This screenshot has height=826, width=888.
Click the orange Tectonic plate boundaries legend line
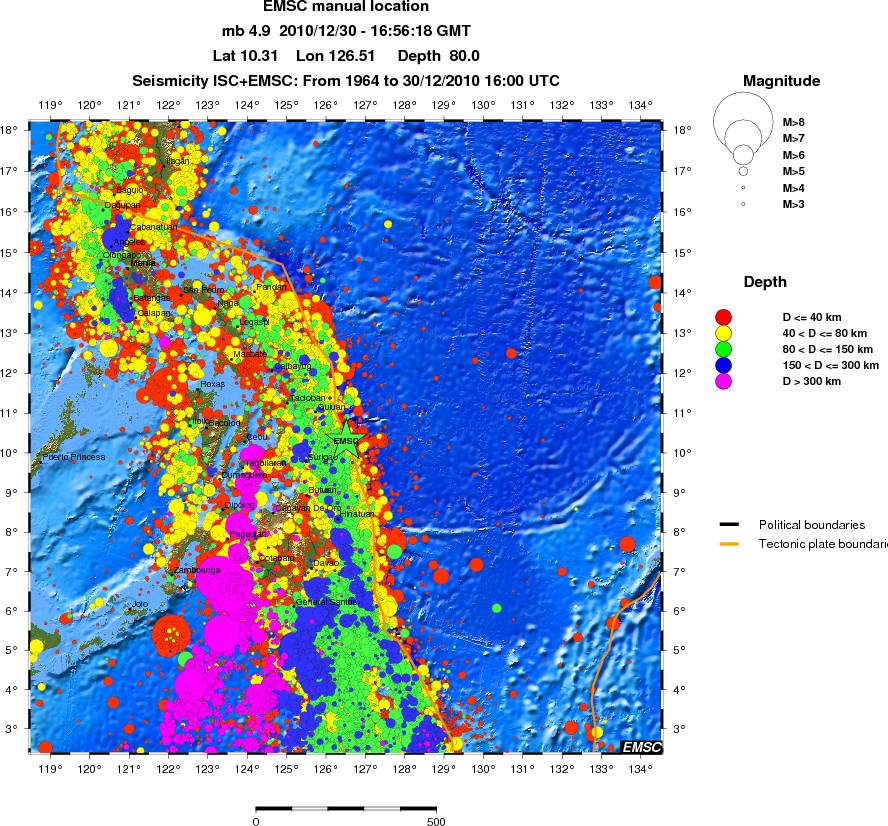point(729,544)
